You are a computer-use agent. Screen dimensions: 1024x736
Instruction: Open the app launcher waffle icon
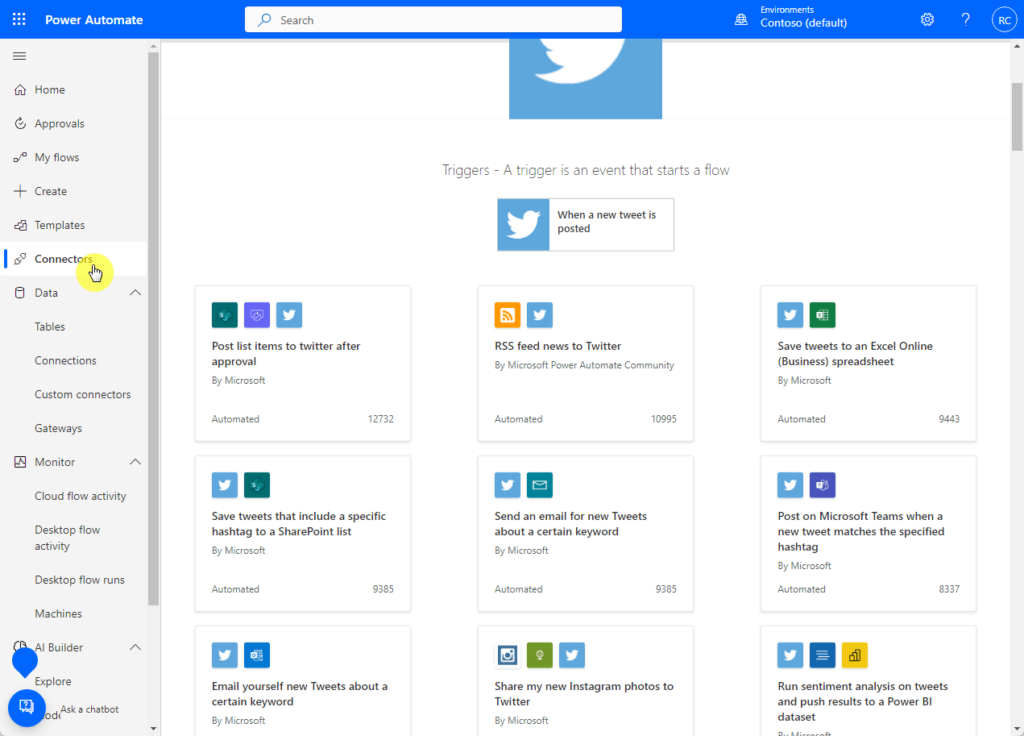[19, 20]
